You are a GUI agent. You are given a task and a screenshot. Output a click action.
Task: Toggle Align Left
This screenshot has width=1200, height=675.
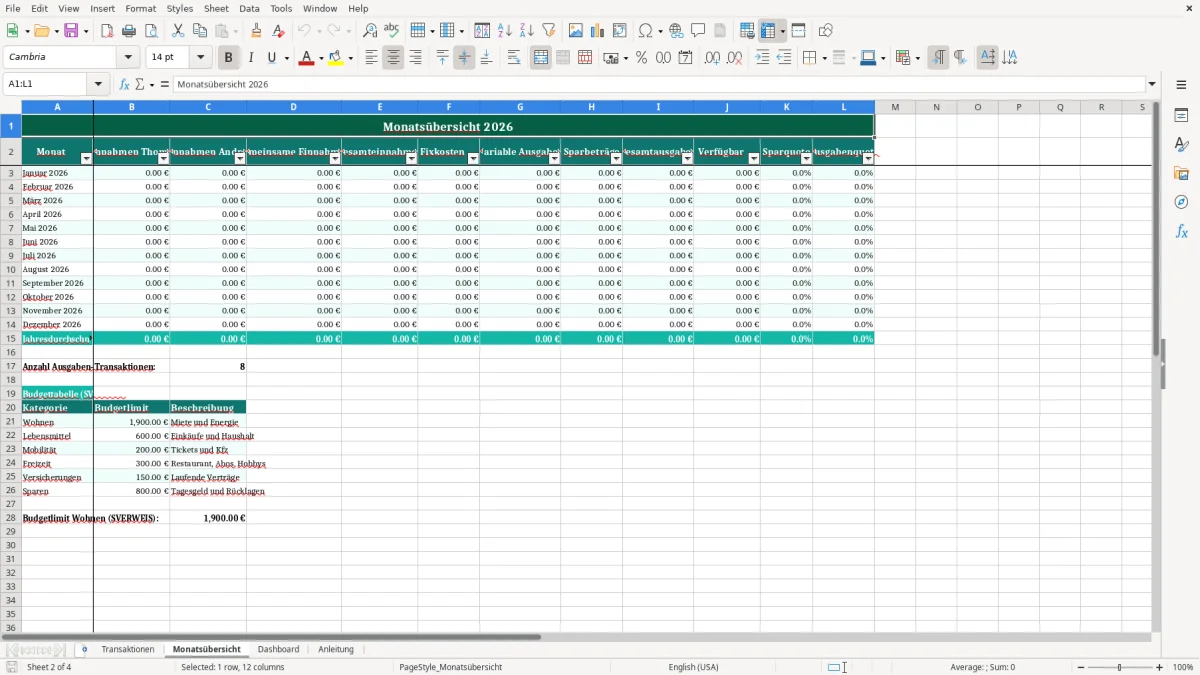(x=371, y=58)
